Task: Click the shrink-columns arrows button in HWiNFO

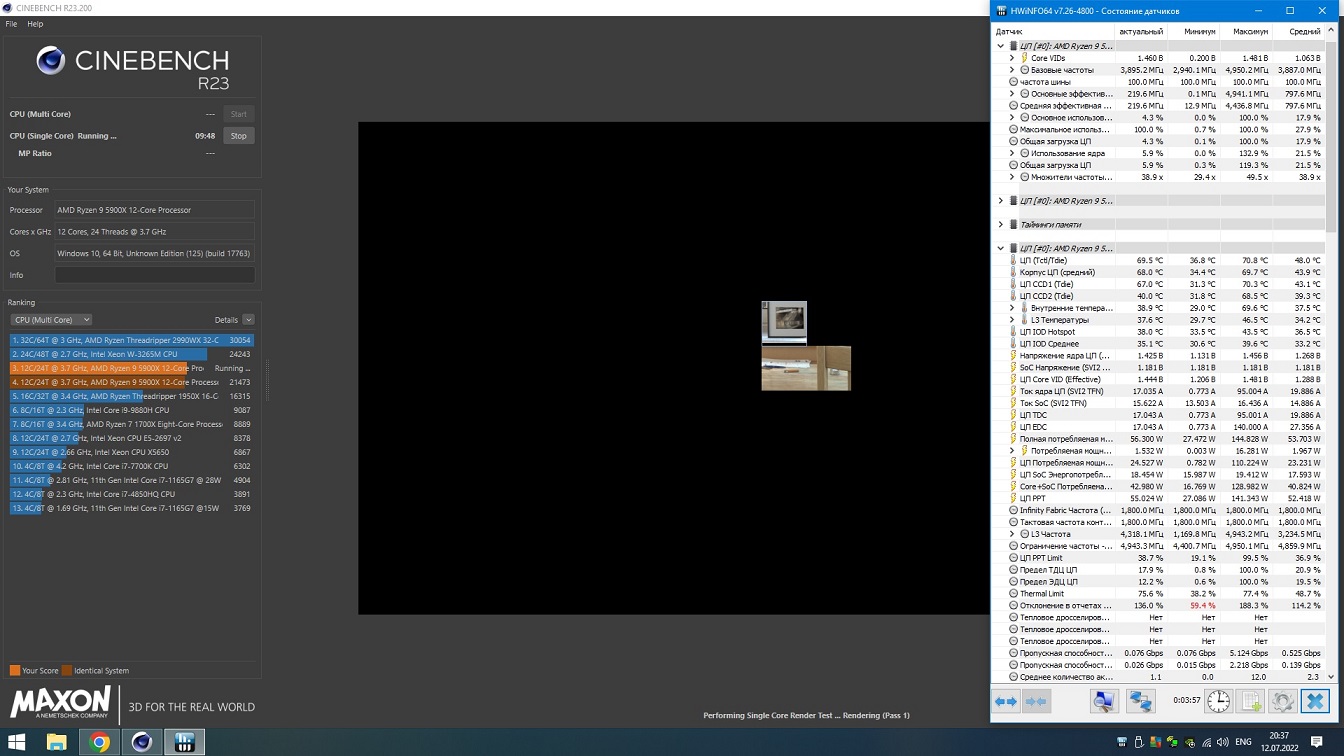Action: (x=1036, y=701)
